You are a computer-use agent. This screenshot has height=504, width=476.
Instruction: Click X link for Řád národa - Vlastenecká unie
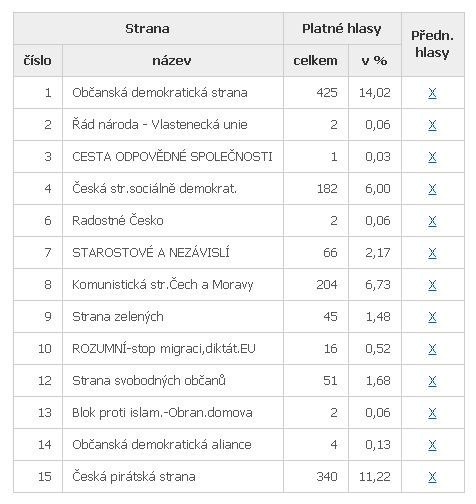point(432,125)
